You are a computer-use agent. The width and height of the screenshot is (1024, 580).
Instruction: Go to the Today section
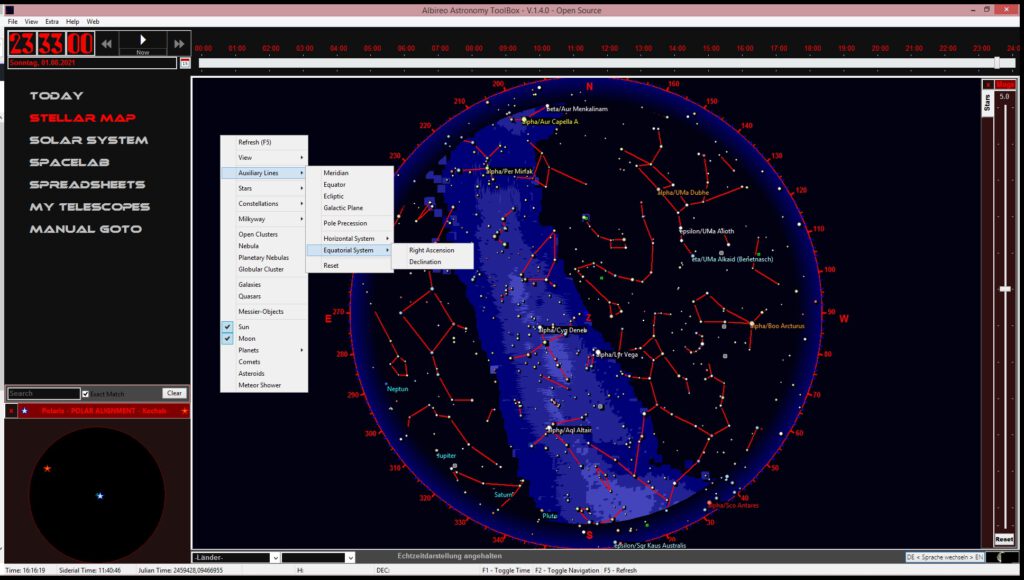pyautogui.click(x=56, y=95)
